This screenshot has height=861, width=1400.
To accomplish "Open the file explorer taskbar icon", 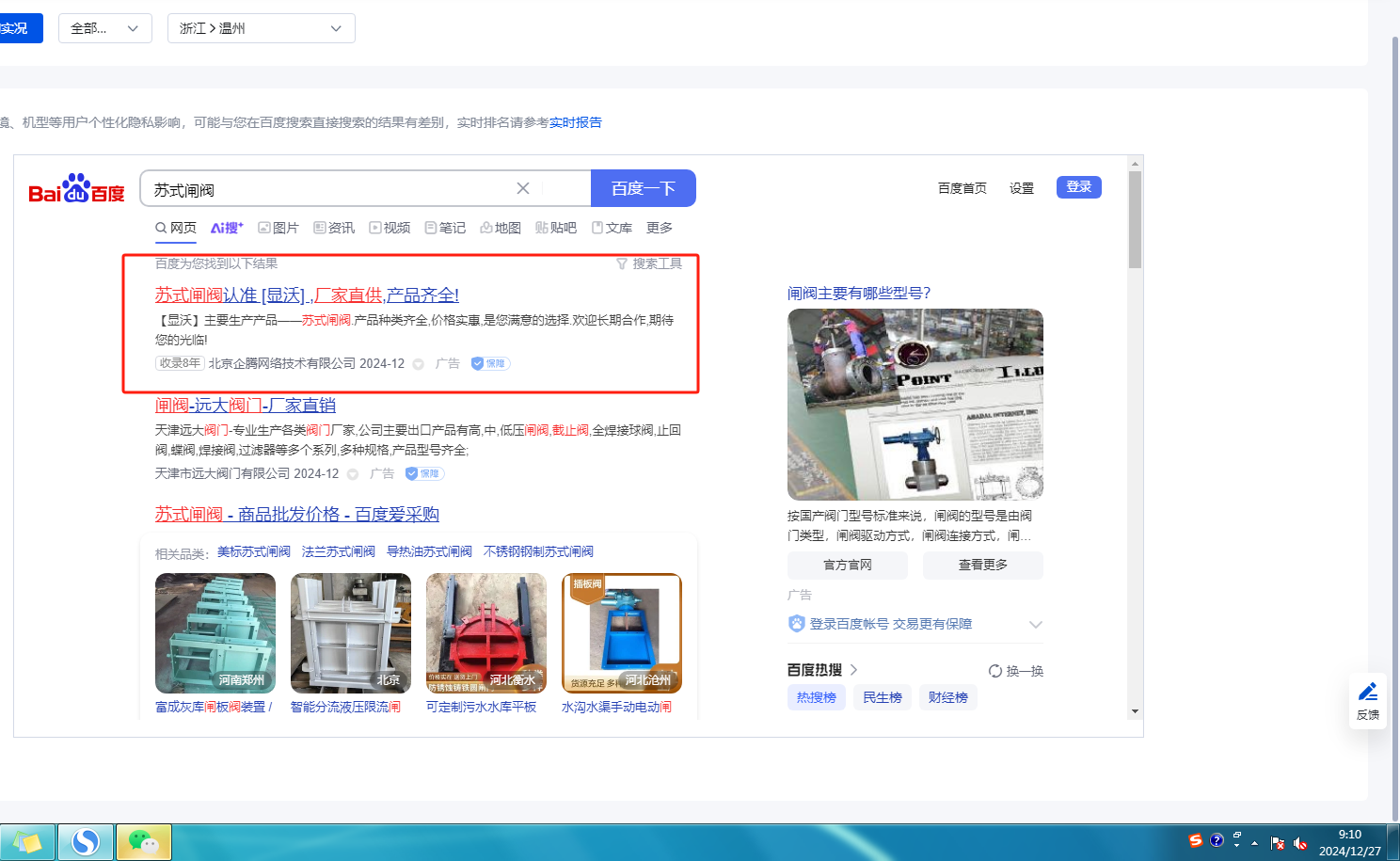I will [27, 842].
